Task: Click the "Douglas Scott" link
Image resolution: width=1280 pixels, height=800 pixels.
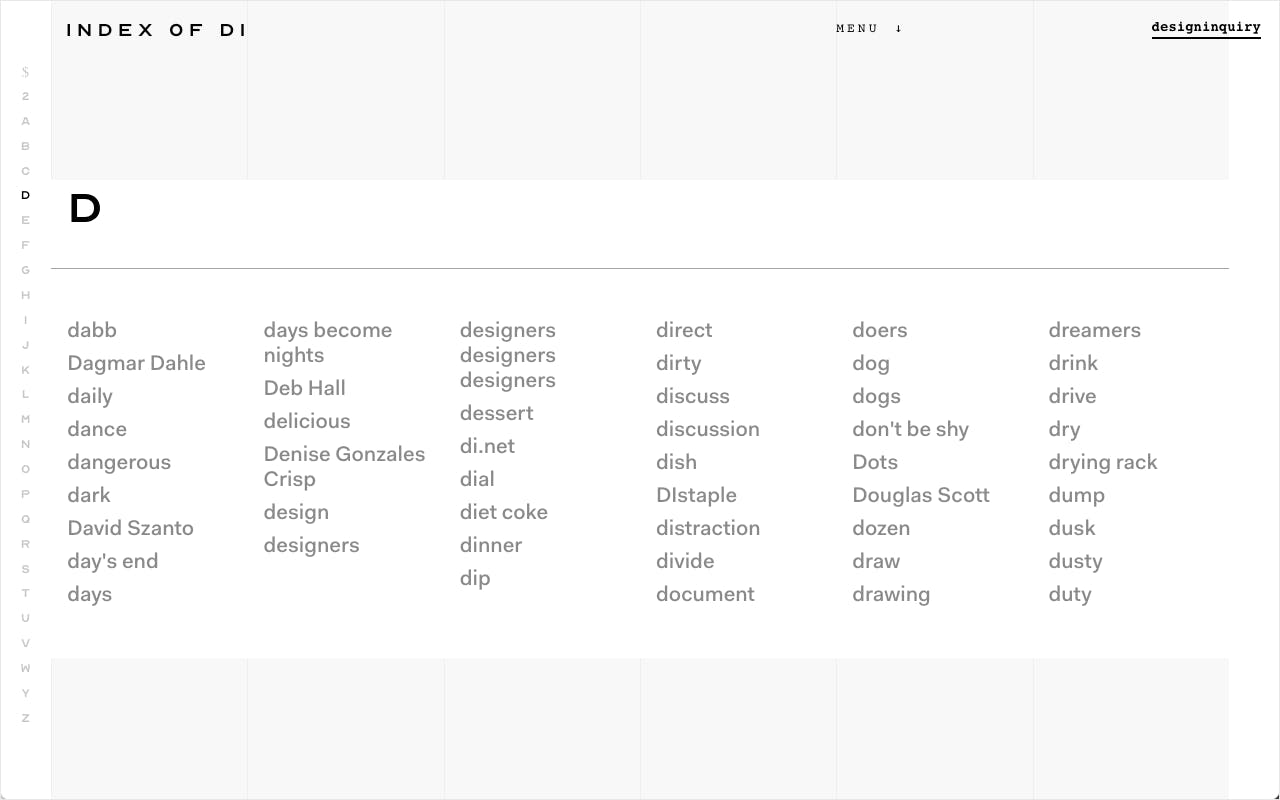Action: (920, 495)
